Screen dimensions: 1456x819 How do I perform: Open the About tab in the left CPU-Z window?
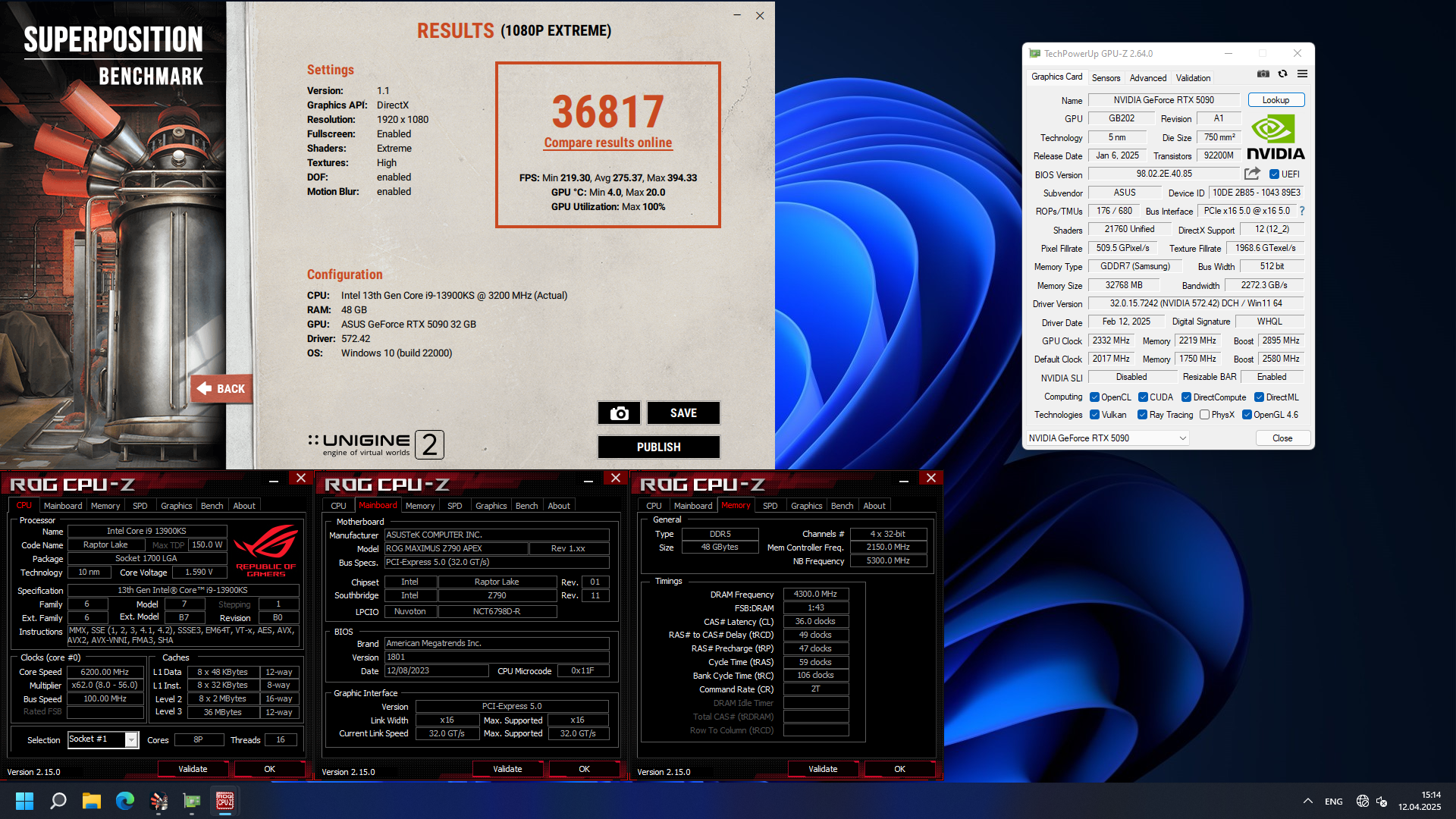tap(244, 506)
